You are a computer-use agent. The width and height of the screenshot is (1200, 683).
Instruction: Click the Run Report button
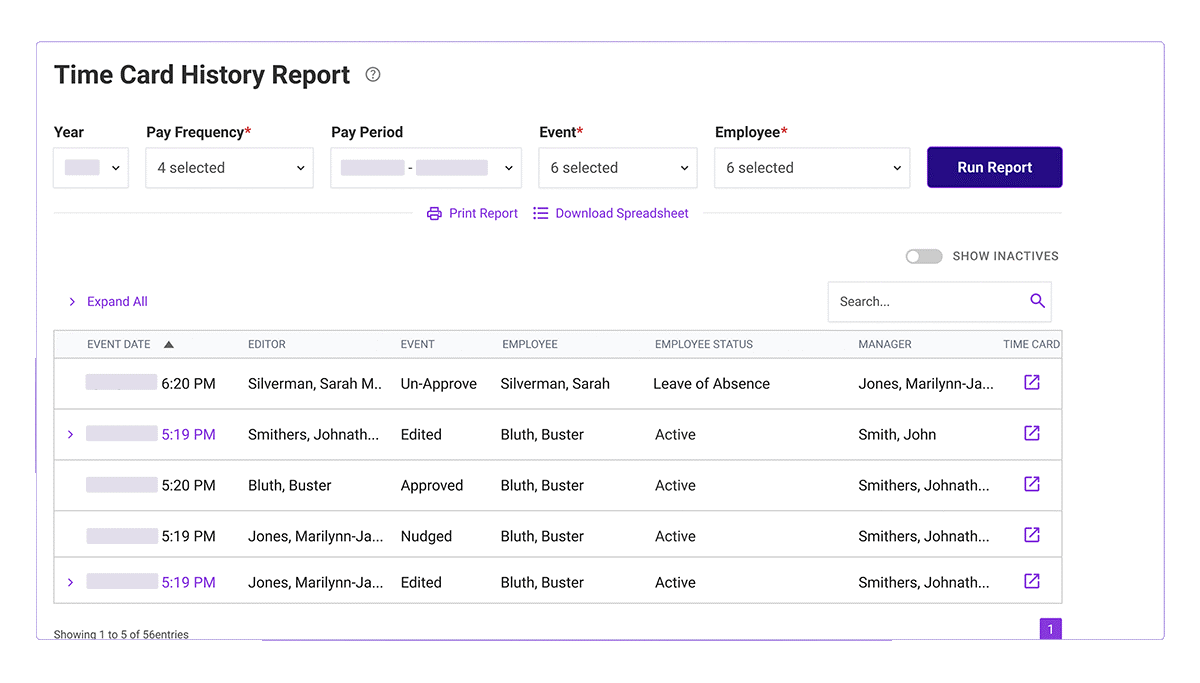(994, 167)
